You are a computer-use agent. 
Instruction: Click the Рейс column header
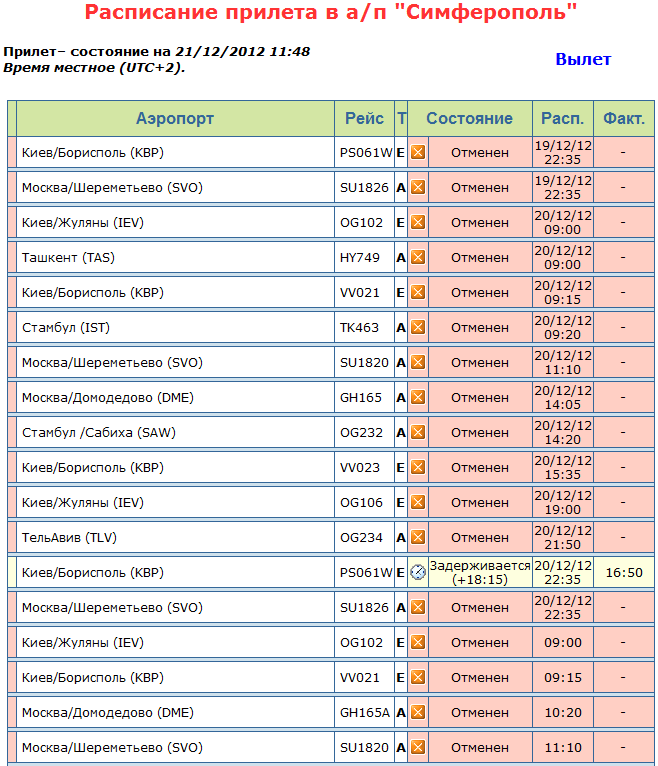click(364, 118)
